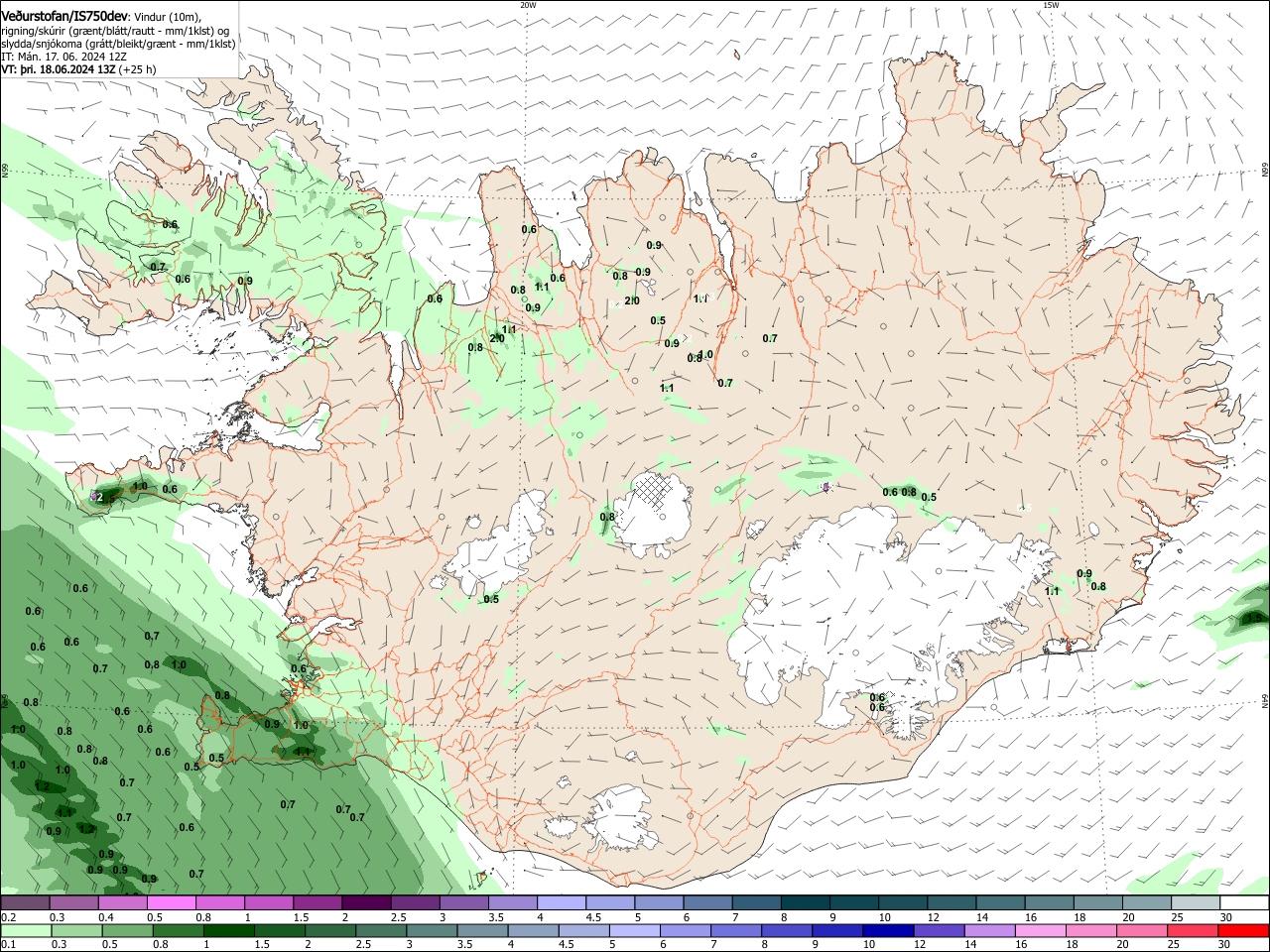The width and height of the screenshot is (1270, 952).
Task: Click the Veðurstofan/IS750dev title text
Action: pyautogui.click(x=64, y=16)
